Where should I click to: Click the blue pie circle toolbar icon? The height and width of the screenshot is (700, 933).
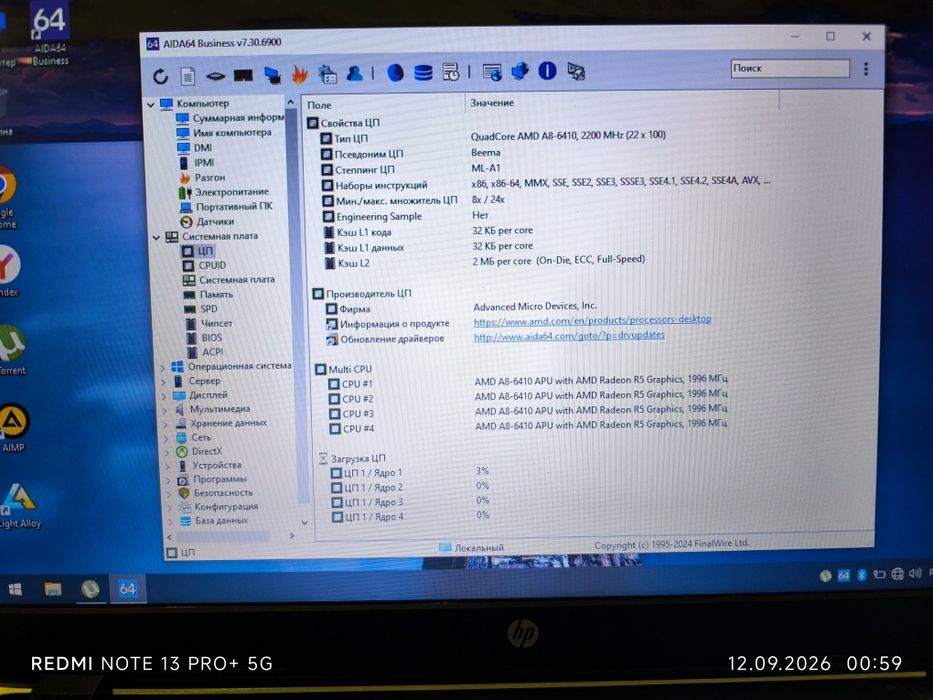tap(396, 73)
